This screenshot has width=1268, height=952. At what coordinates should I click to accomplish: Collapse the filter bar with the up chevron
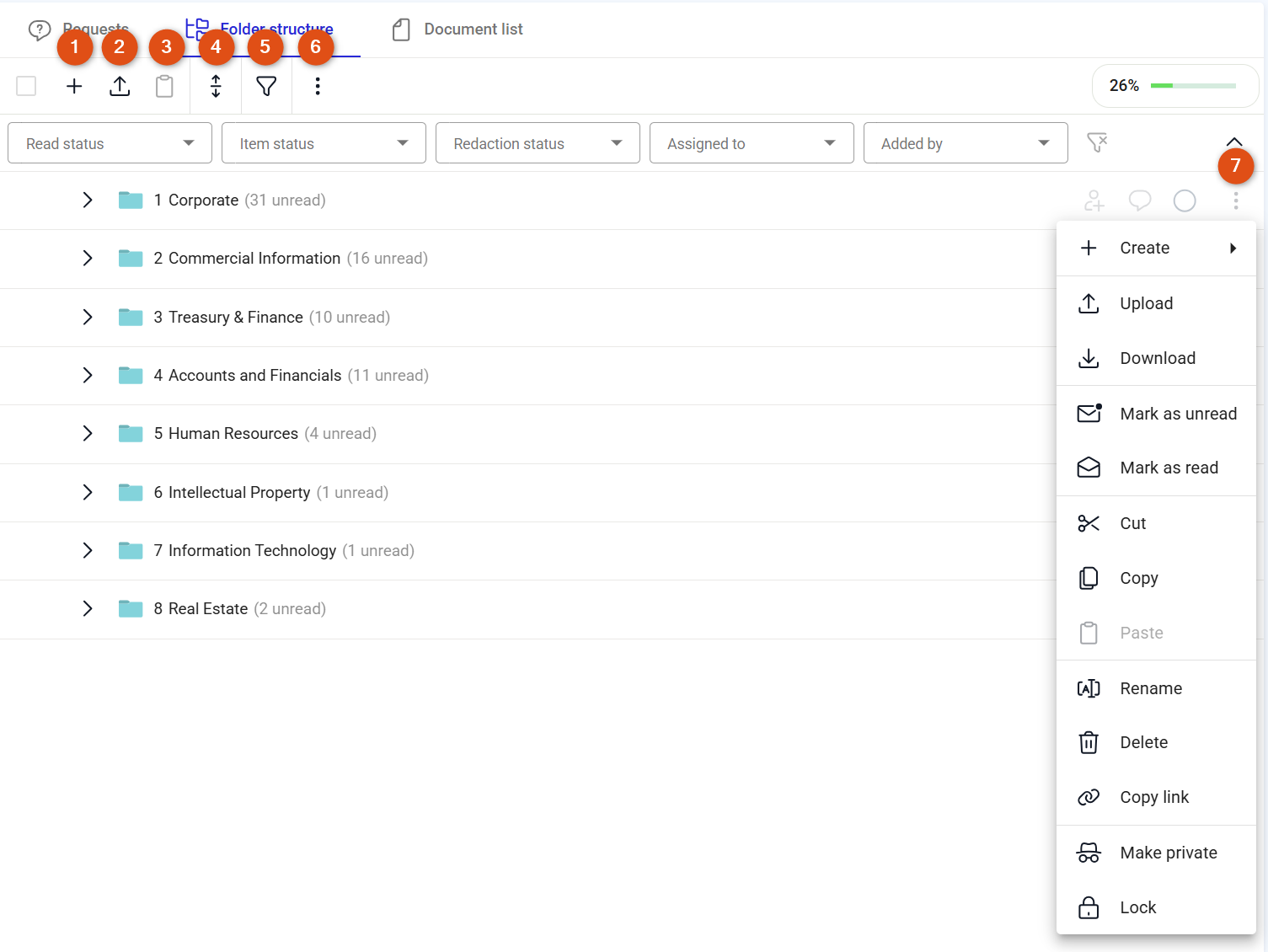tap(1234, 142)
